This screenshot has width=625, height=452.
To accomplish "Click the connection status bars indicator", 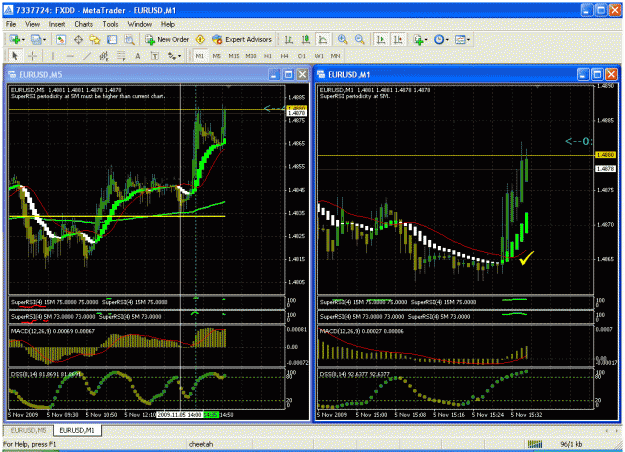I will tap(535, 444).
